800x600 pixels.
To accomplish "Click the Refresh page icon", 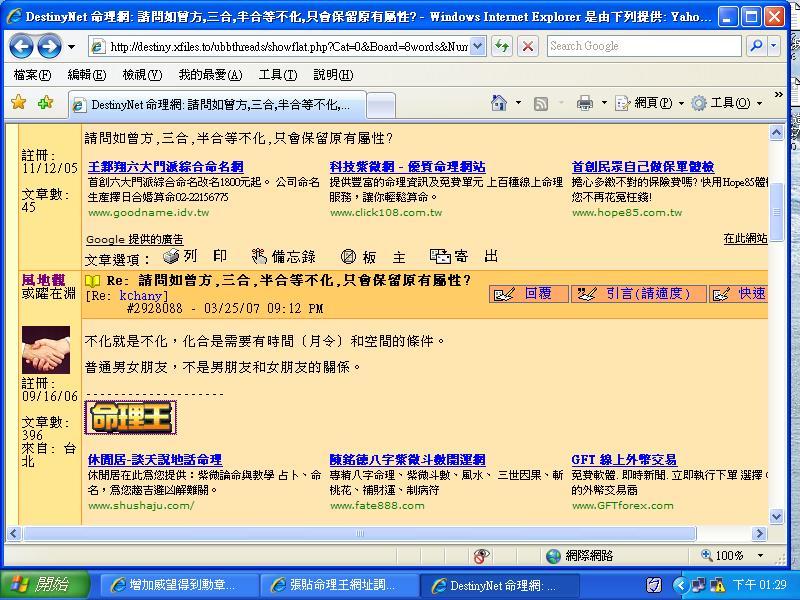I will [x=502, y=46].
